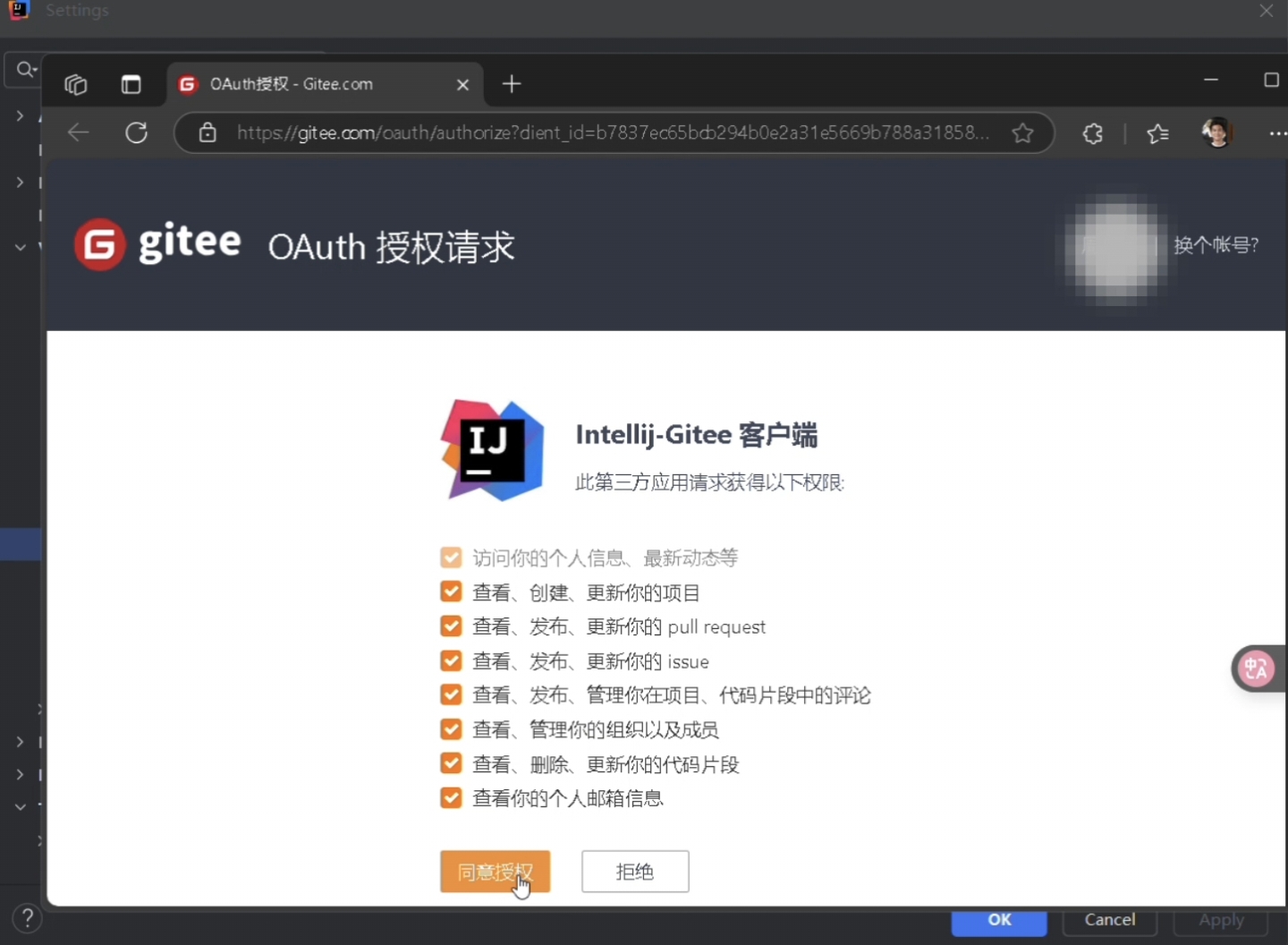Uncheck 查看、创建、更新你的项目
Screen dimensions: 1288x945
tap(451, 592)
